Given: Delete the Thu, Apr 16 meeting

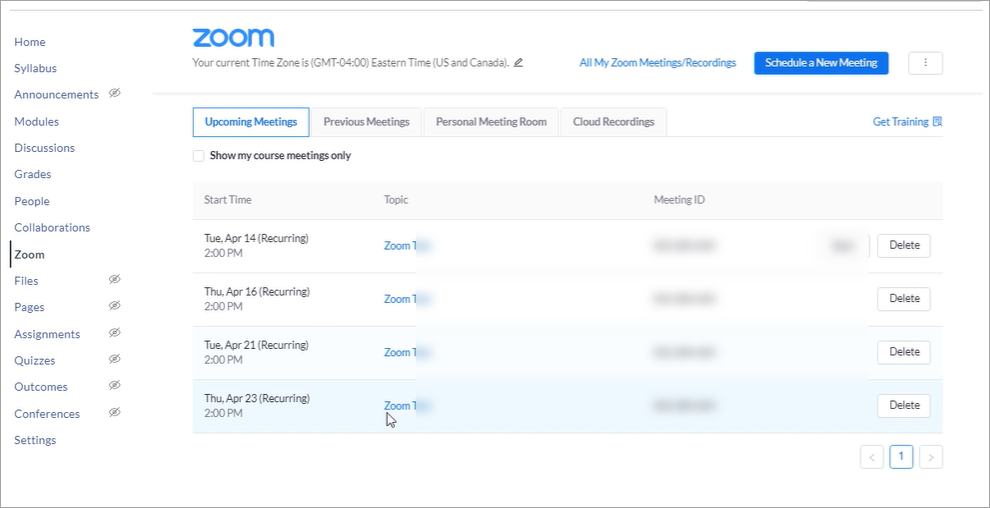Looking at the screenshot, I should click(x=904, y=298).
